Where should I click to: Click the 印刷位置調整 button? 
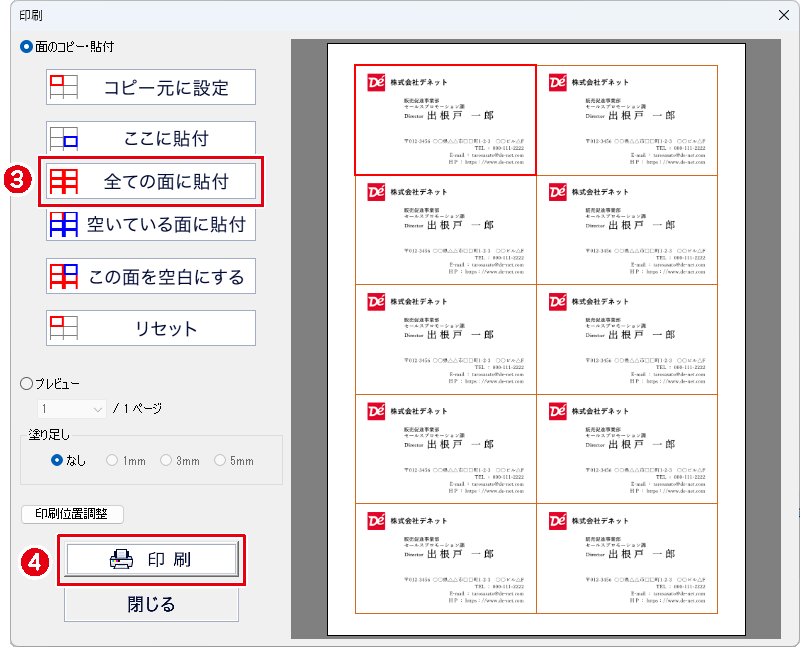point(72,514)
